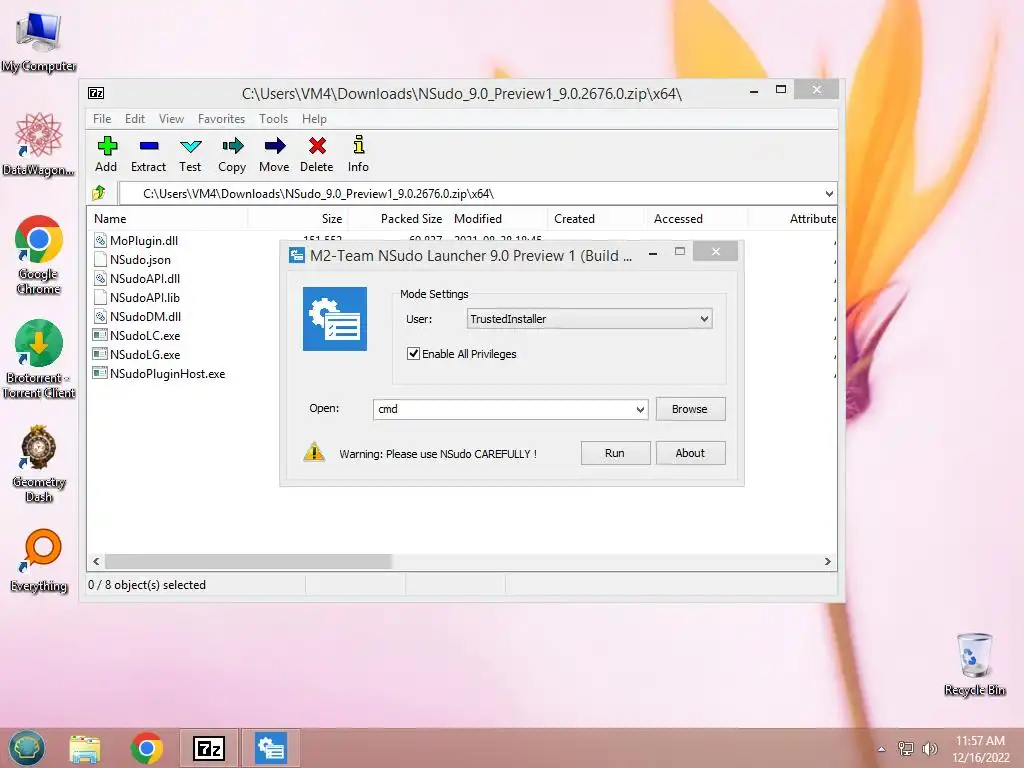The width and height of the screenshot is (1024, 768).
Task: Click the scroll right arrow in 7-Zip
Action: point(828,562)
